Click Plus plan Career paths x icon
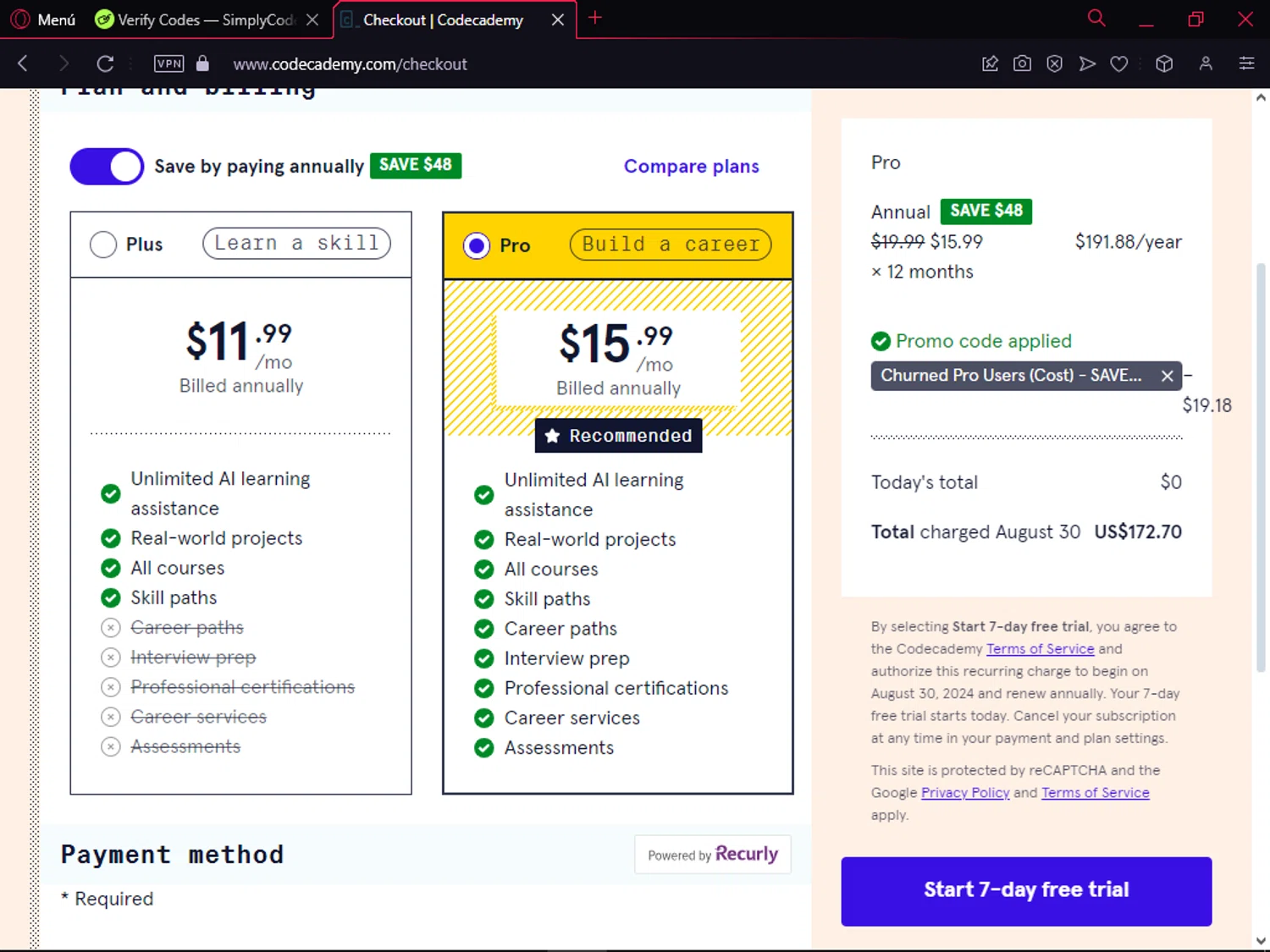Viewport: 1270px width, 952px height. [x=111, y=628]
